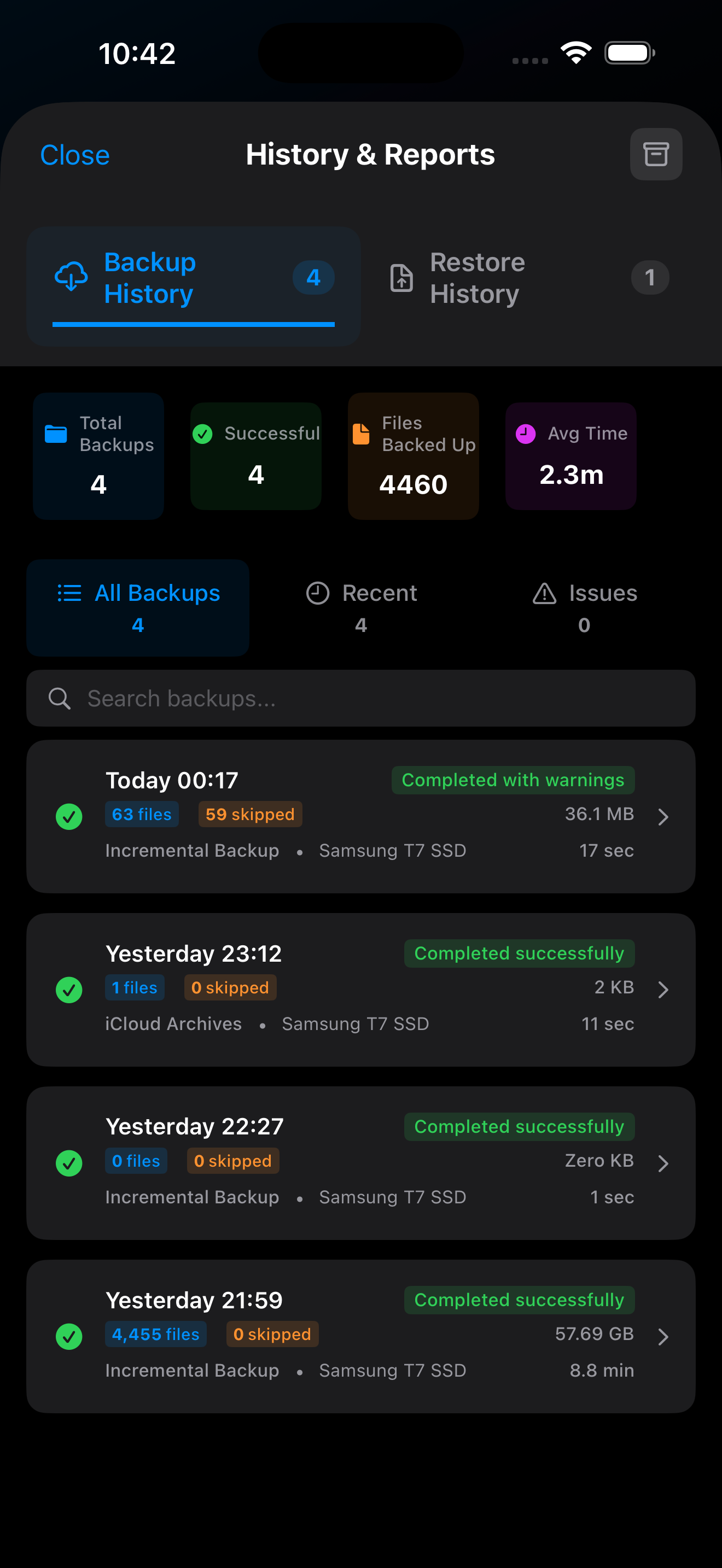Tap the Recent clock icon
Image resolution: width=722 pixels, height=1568 pixels.
317,593
